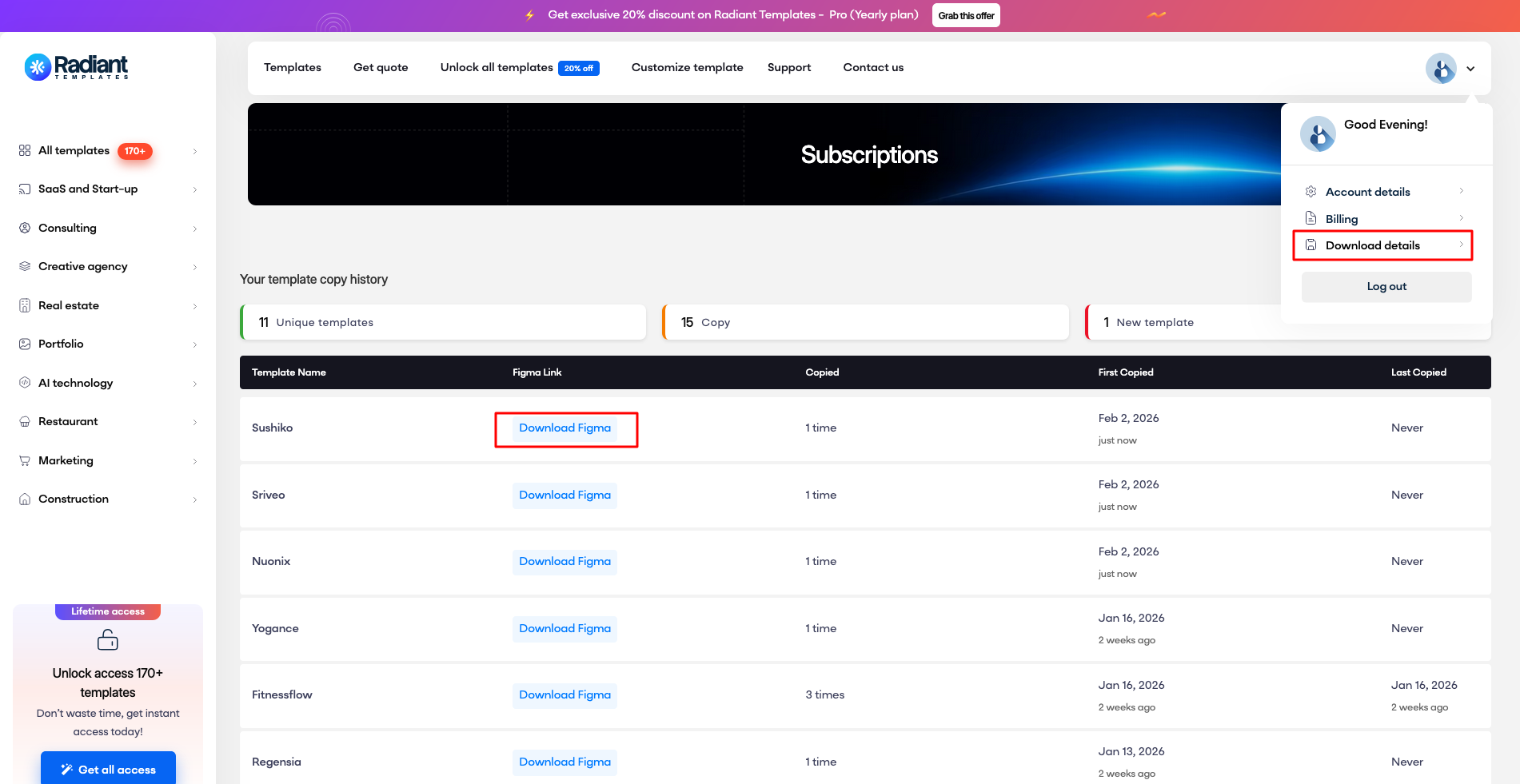The height and width of the screenshot is (784, 1520).
Task: Click the Last Copied column header
Action: coord(1418,372)
